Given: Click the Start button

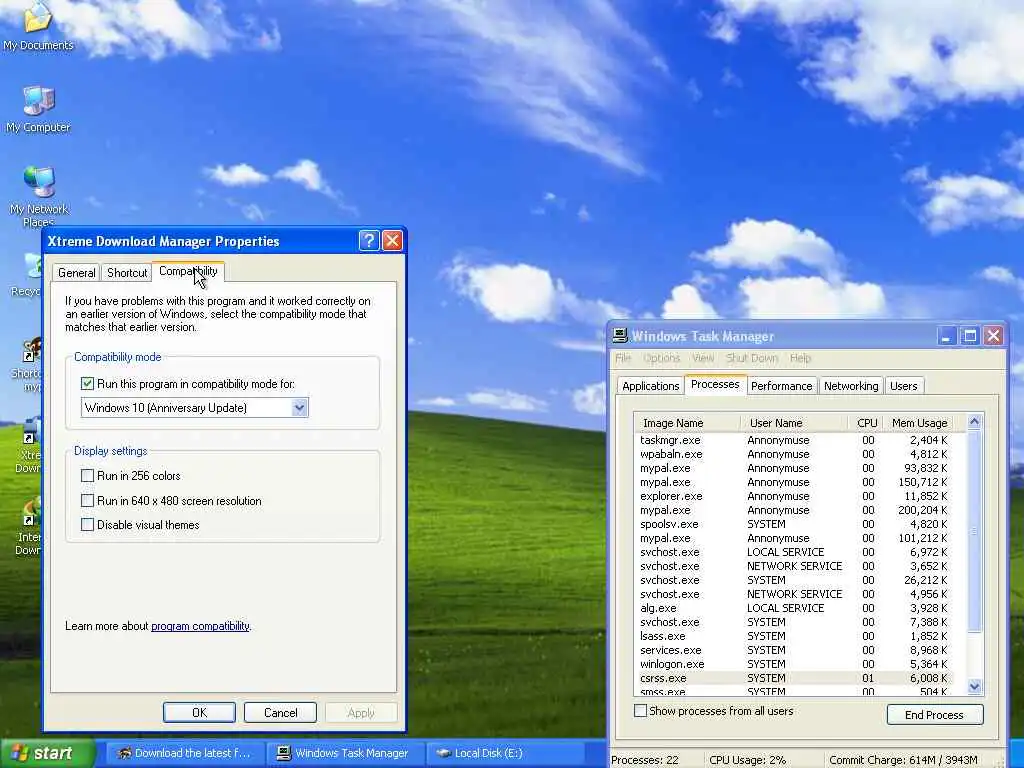Looking at the screenshot, I should (48, 753).
